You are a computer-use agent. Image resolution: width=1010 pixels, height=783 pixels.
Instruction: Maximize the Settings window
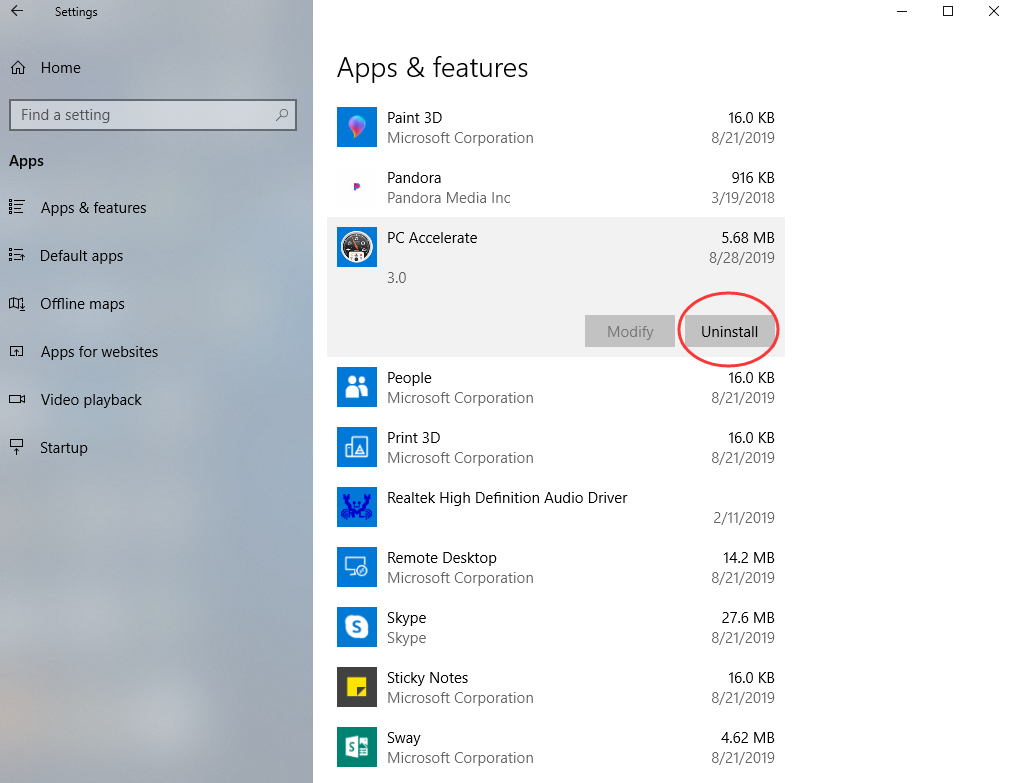pyautogui.click(x=948, y=11)
